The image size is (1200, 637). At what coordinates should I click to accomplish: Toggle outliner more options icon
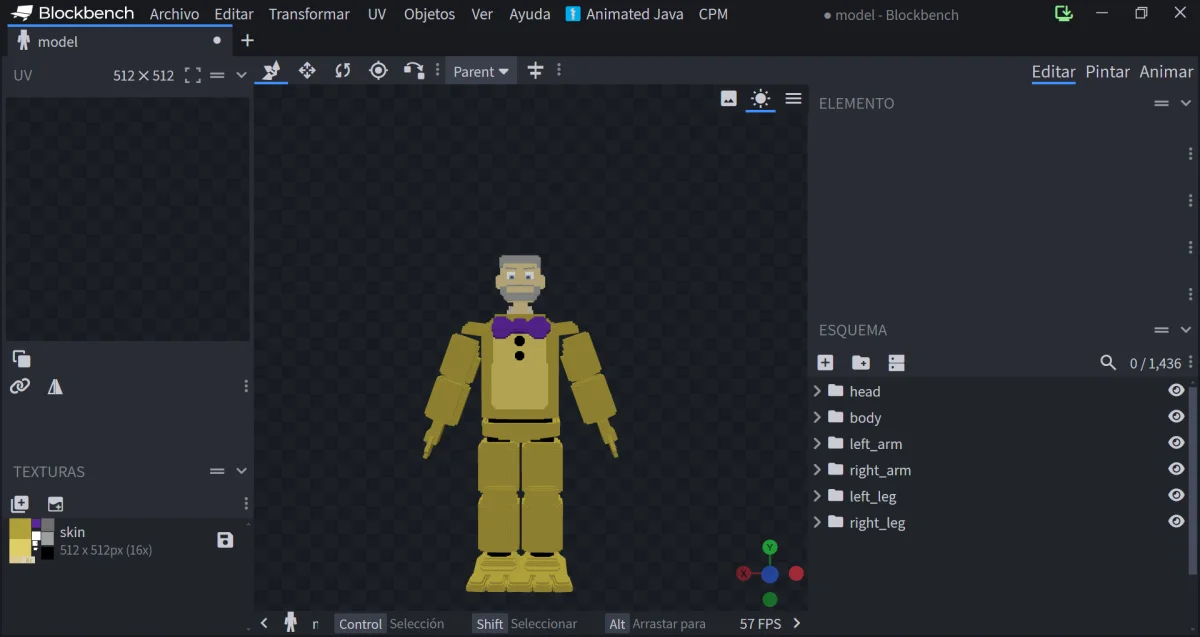tap(896, 363)
